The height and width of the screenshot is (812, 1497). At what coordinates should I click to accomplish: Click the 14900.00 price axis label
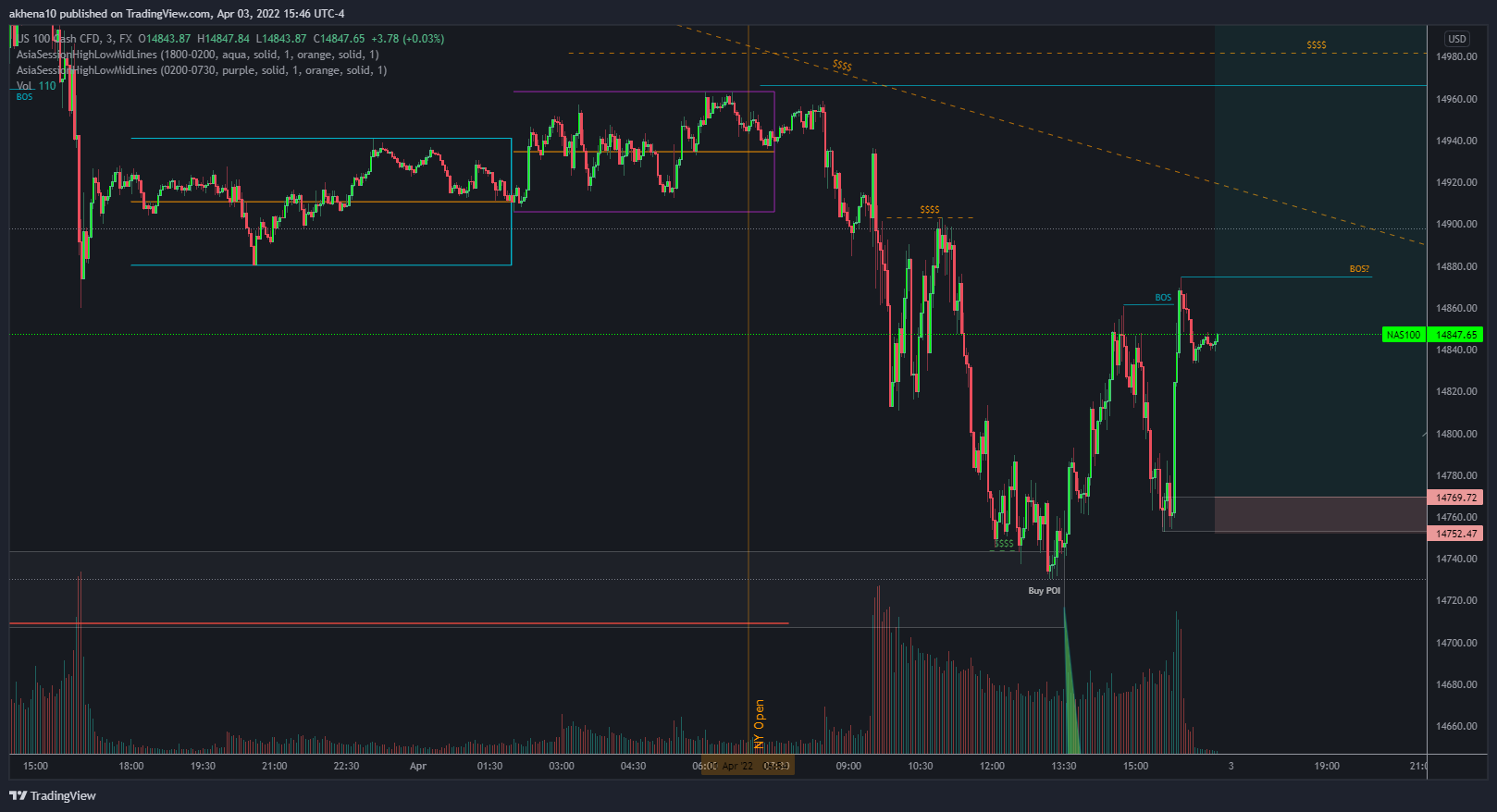point(1456,224)
